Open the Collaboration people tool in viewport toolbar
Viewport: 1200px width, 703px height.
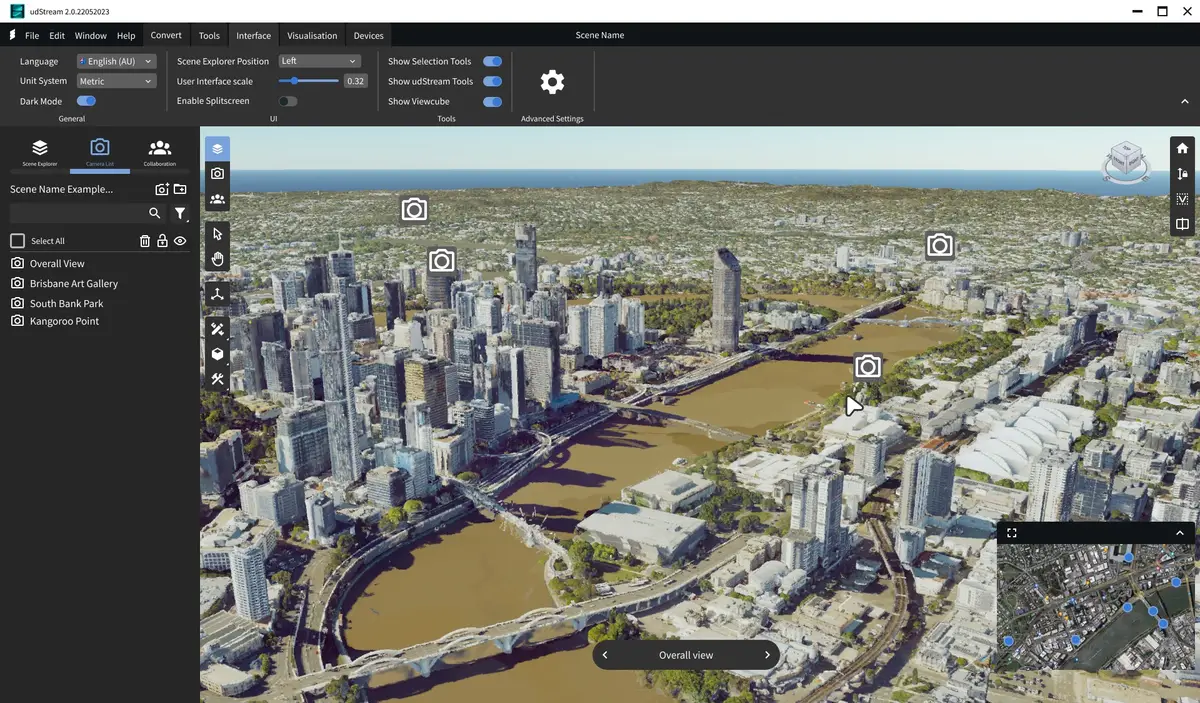(217, 199)
